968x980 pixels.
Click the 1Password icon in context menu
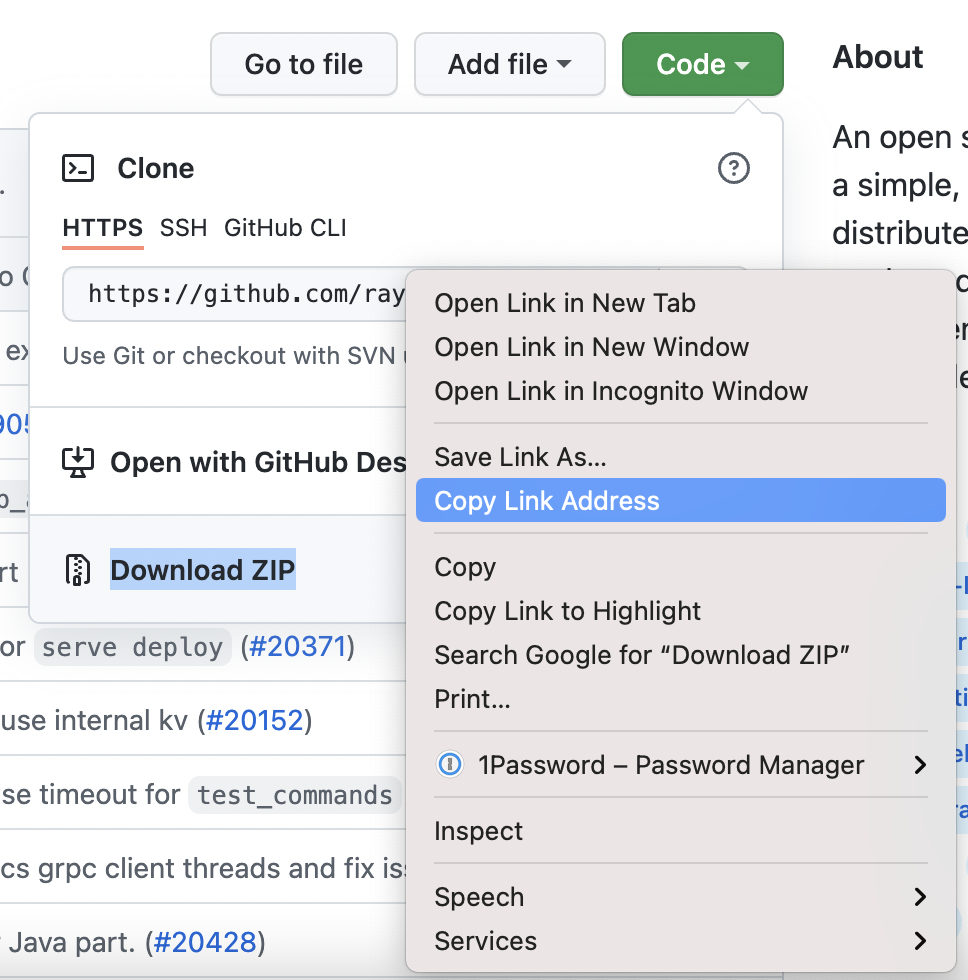[450, 765]
